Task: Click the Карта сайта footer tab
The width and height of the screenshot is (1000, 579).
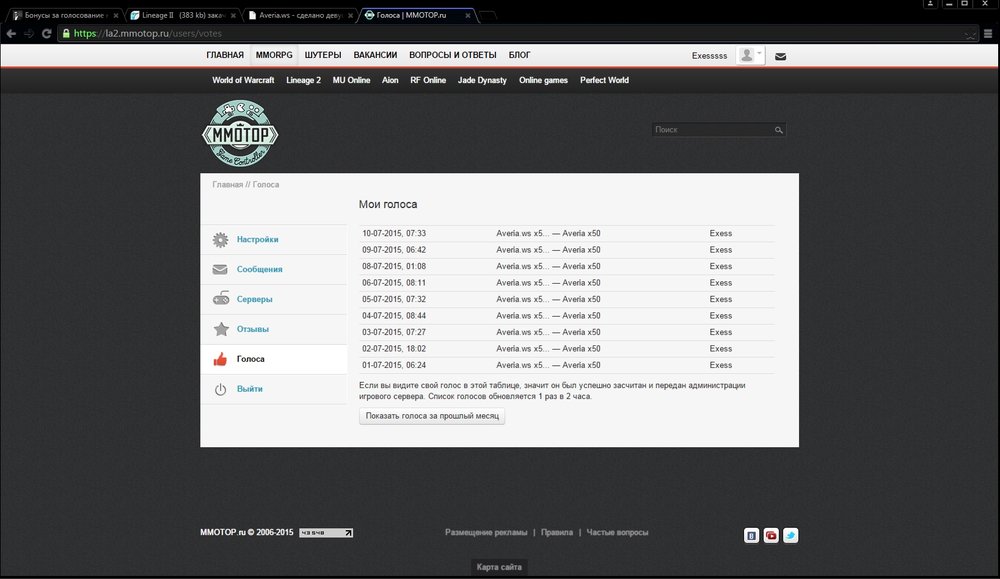Action: (x=499, y=567)
